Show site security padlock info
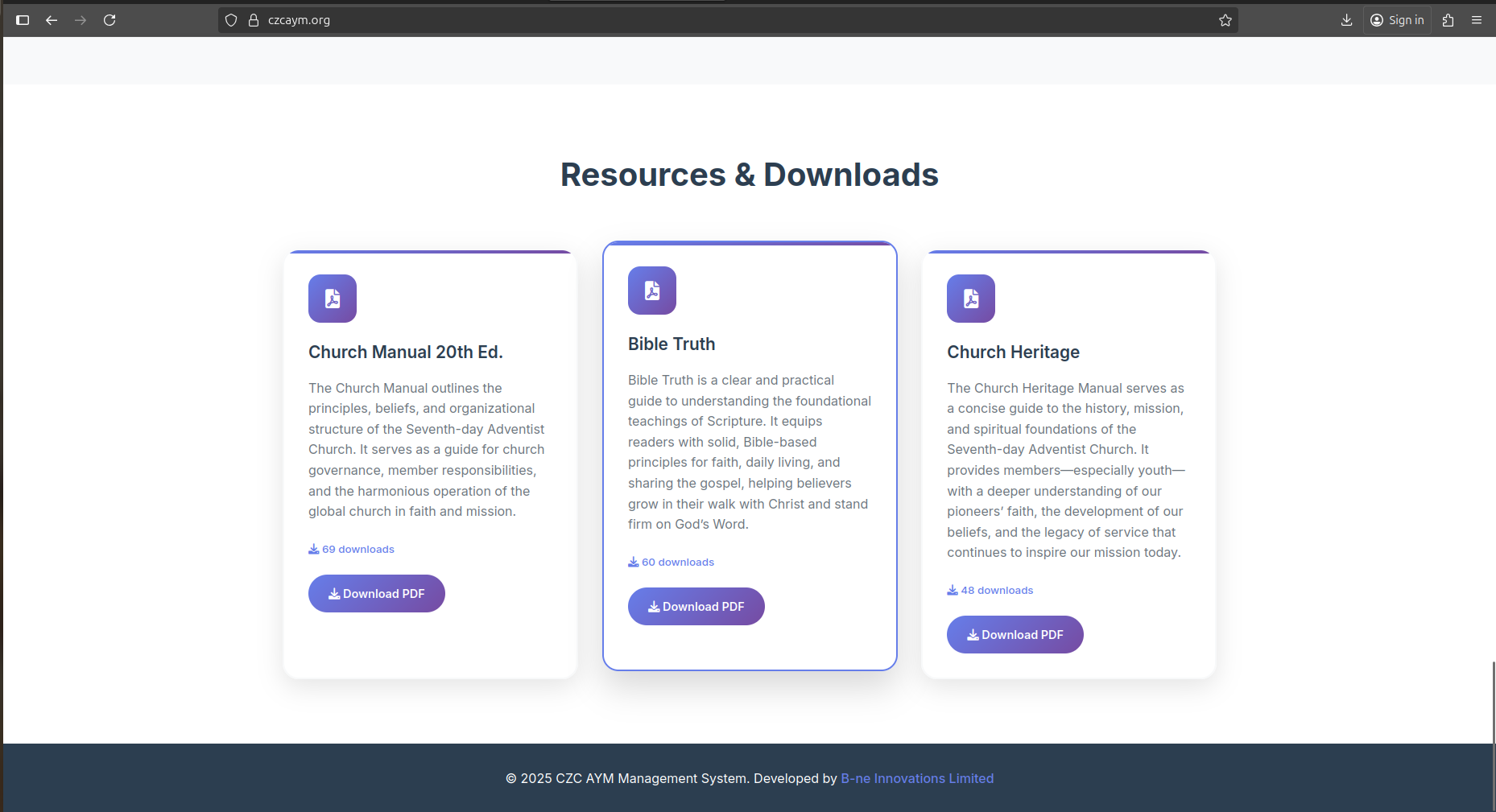Viewport: 1496px width, 812px height. [x=254, y=20]
